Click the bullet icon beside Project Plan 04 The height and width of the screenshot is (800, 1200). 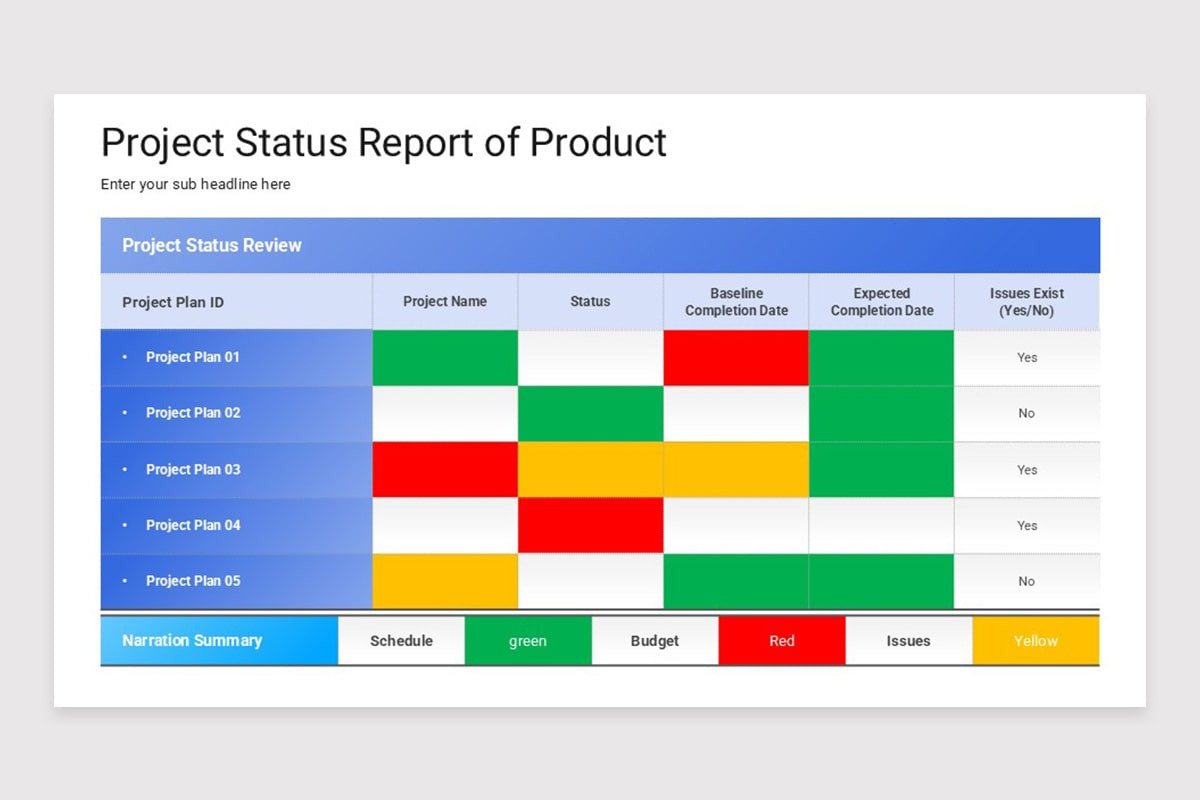click(124, 525)
